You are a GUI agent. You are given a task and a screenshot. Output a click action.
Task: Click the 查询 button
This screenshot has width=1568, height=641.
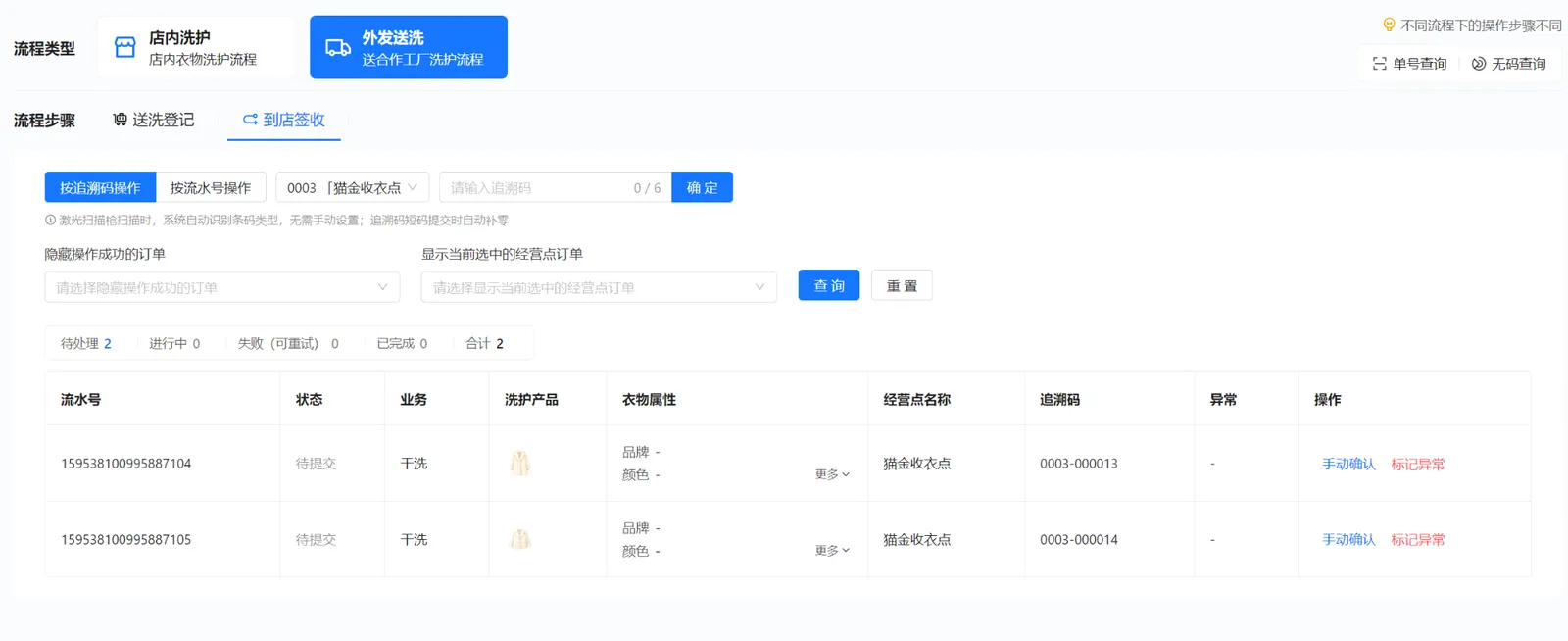(829, 285)
